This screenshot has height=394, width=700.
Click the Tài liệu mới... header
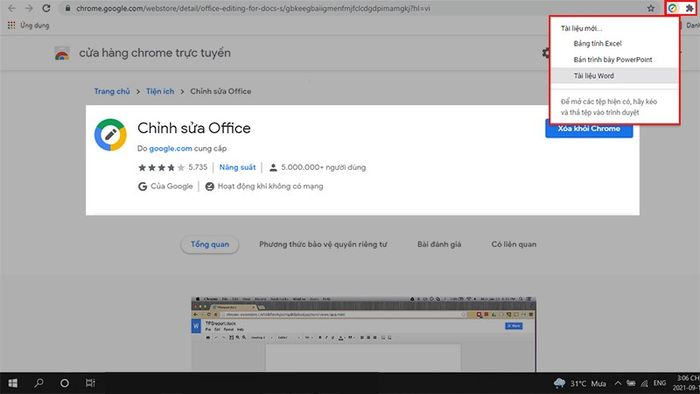(x=581, y=28)
